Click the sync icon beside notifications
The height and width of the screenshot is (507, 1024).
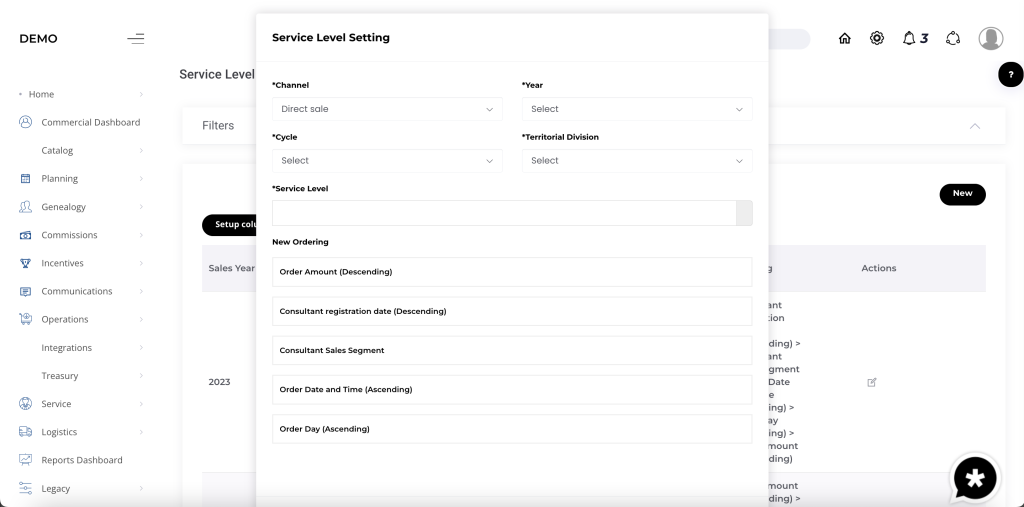point(953,39)
